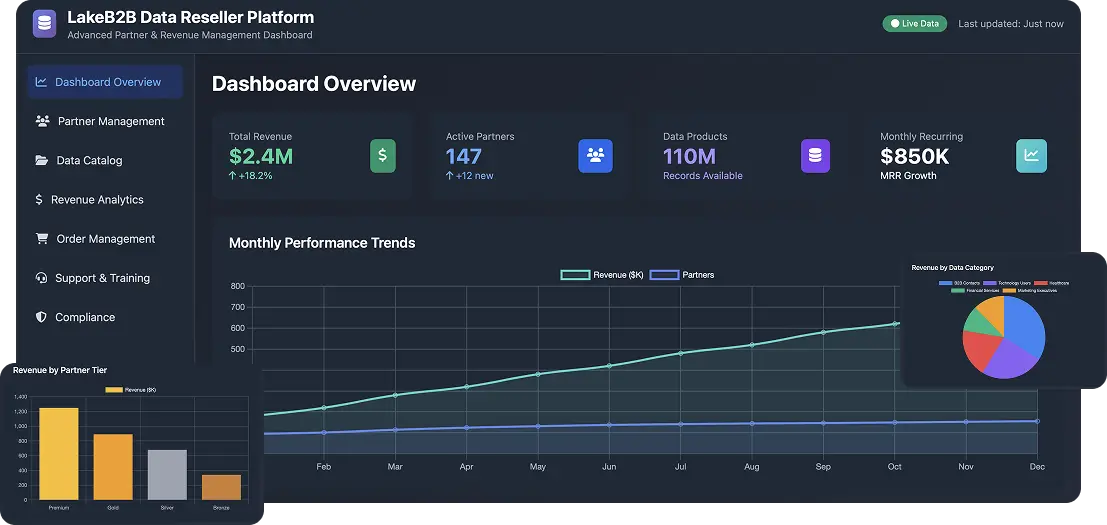
Task: Click the Dashboard Overview page heading
Action: click(x=313, y=83)
